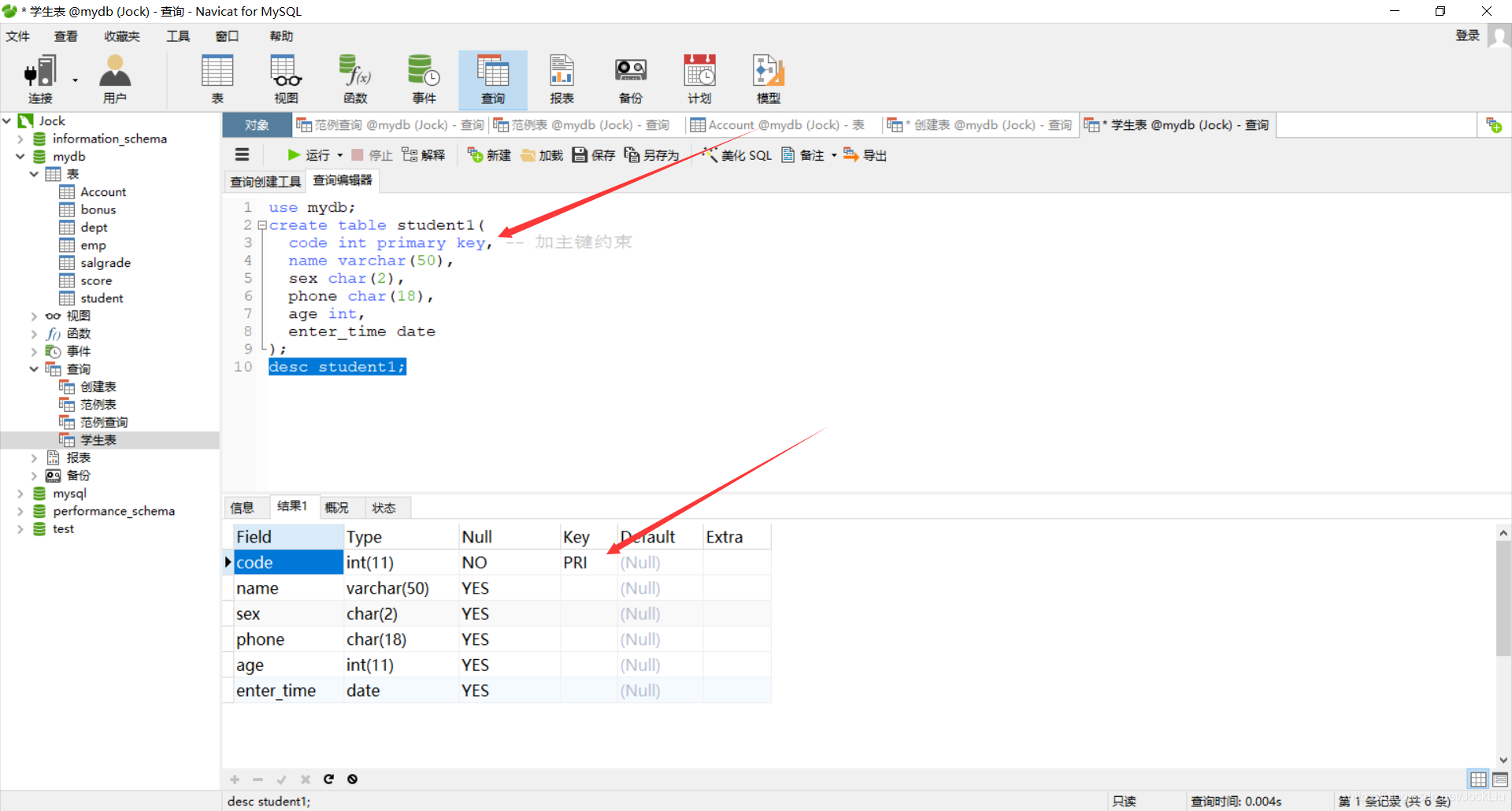This screenshot has width=1512, height=811.
Task: Switch to form view icon in status bar
Action: [1499, 779]
